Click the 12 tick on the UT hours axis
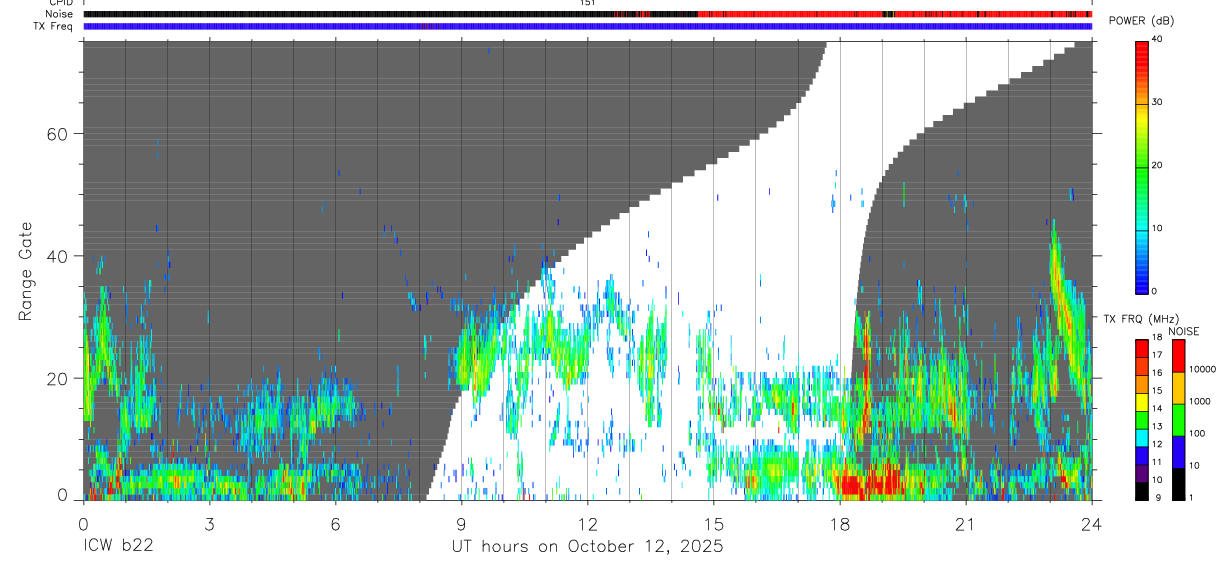1228x567 pixels. pos(587,523)
